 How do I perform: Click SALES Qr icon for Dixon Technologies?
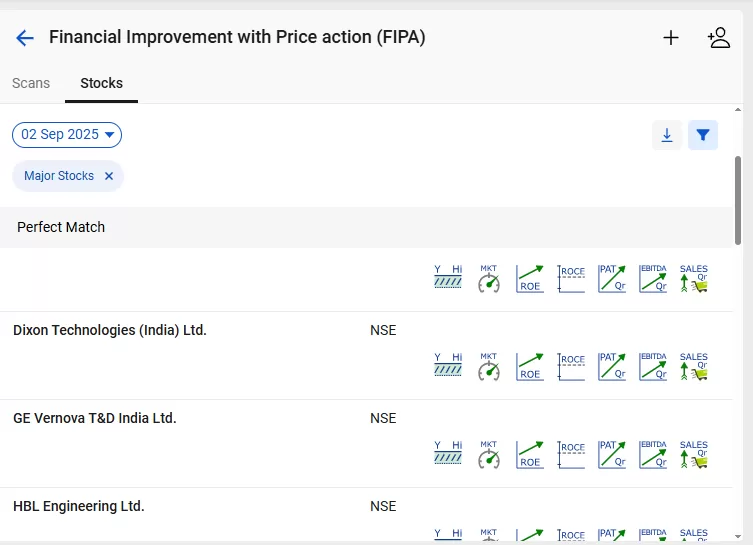tap(694, 366)
